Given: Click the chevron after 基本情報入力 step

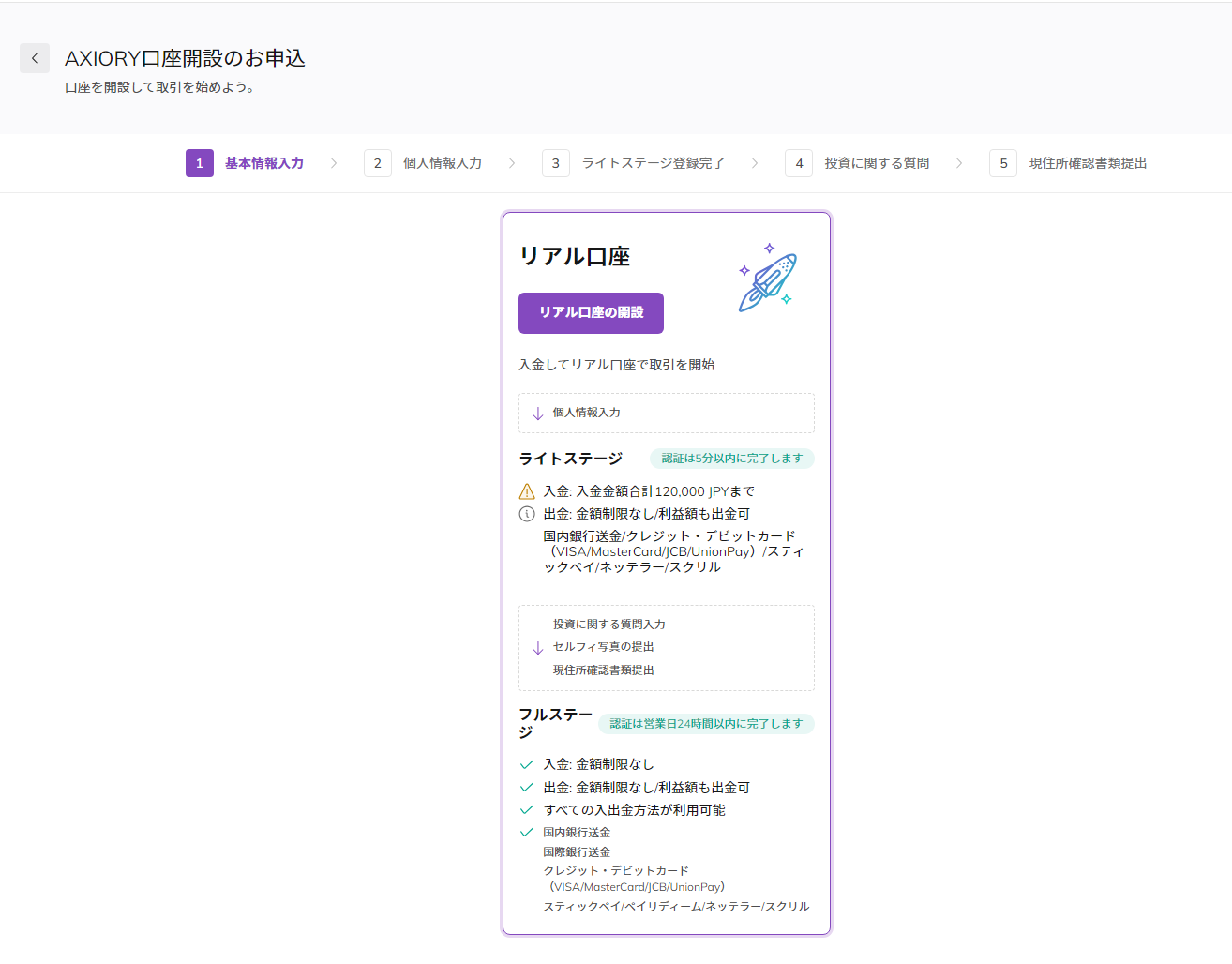Looking at the screenshot, I should [334, 163].
